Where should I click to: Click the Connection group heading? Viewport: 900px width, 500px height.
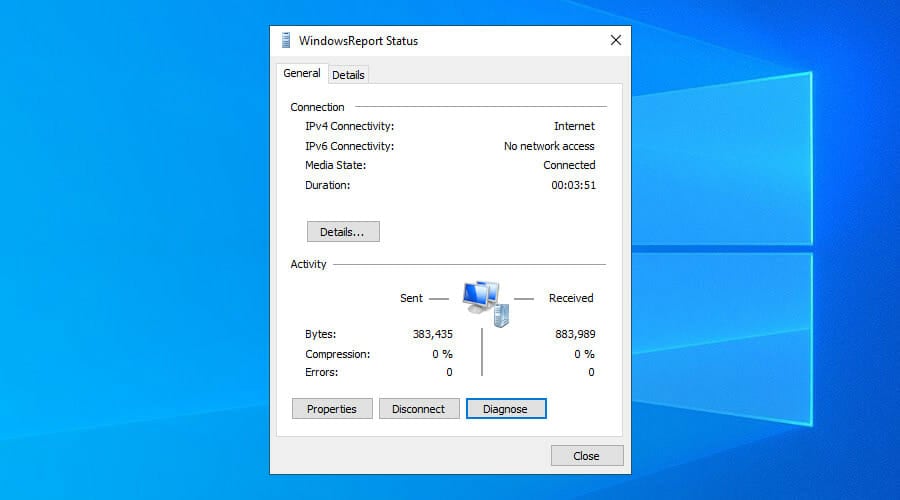pyautogui.click(x=317, y=107)
